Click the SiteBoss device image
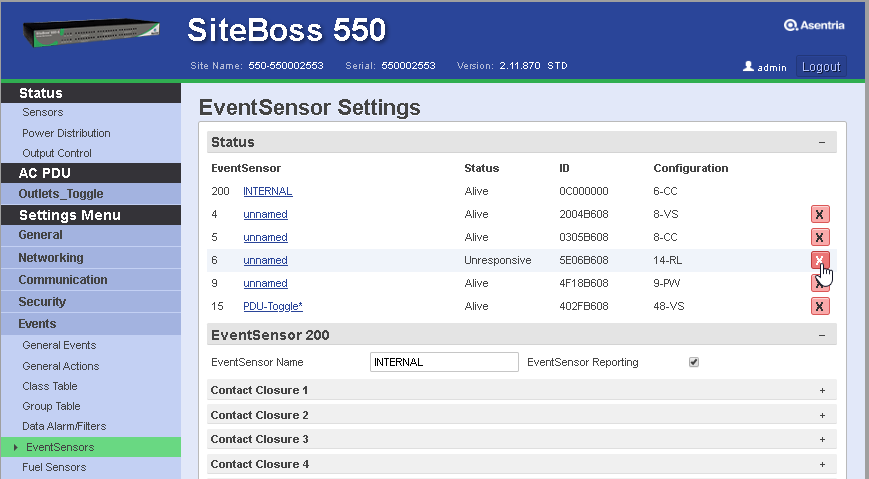The width and height of the screenshot is (869, 479). point(91,39)
